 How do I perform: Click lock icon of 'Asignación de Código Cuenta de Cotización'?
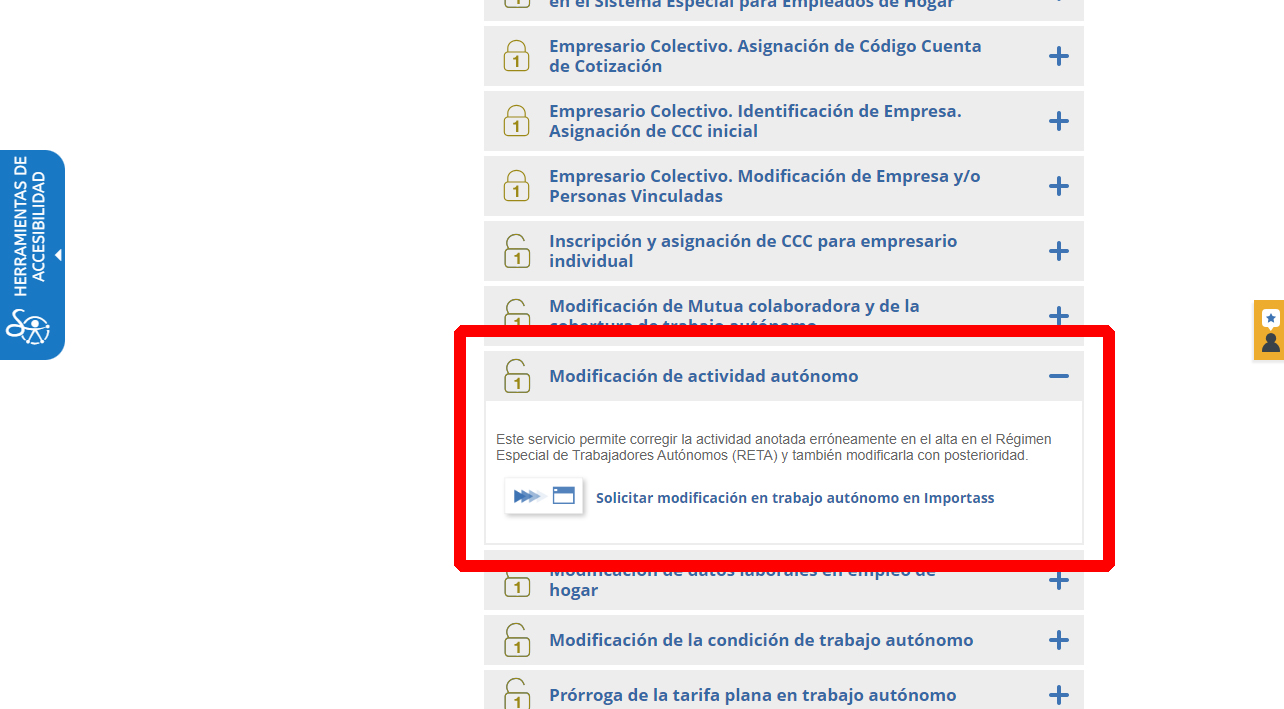tap(516, 56)
